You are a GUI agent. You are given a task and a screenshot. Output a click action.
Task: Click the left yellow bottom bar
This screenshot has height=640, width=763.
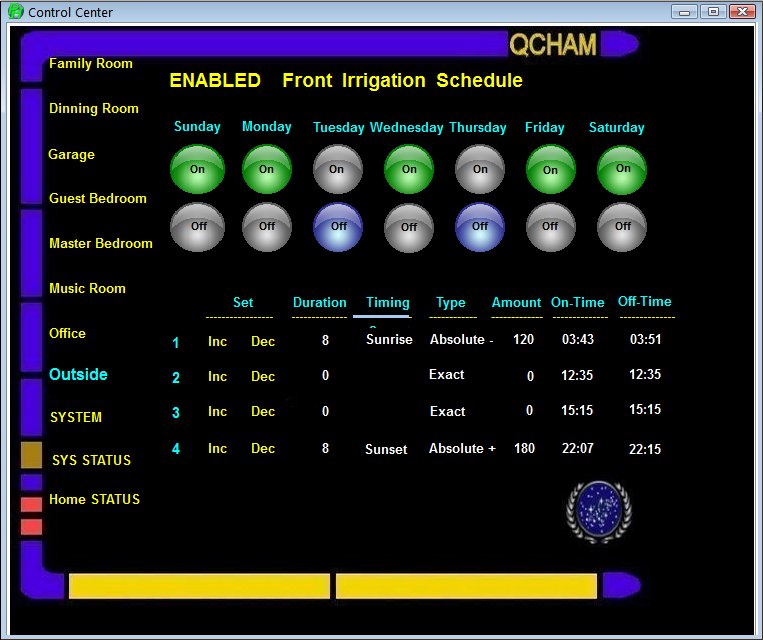199,586
